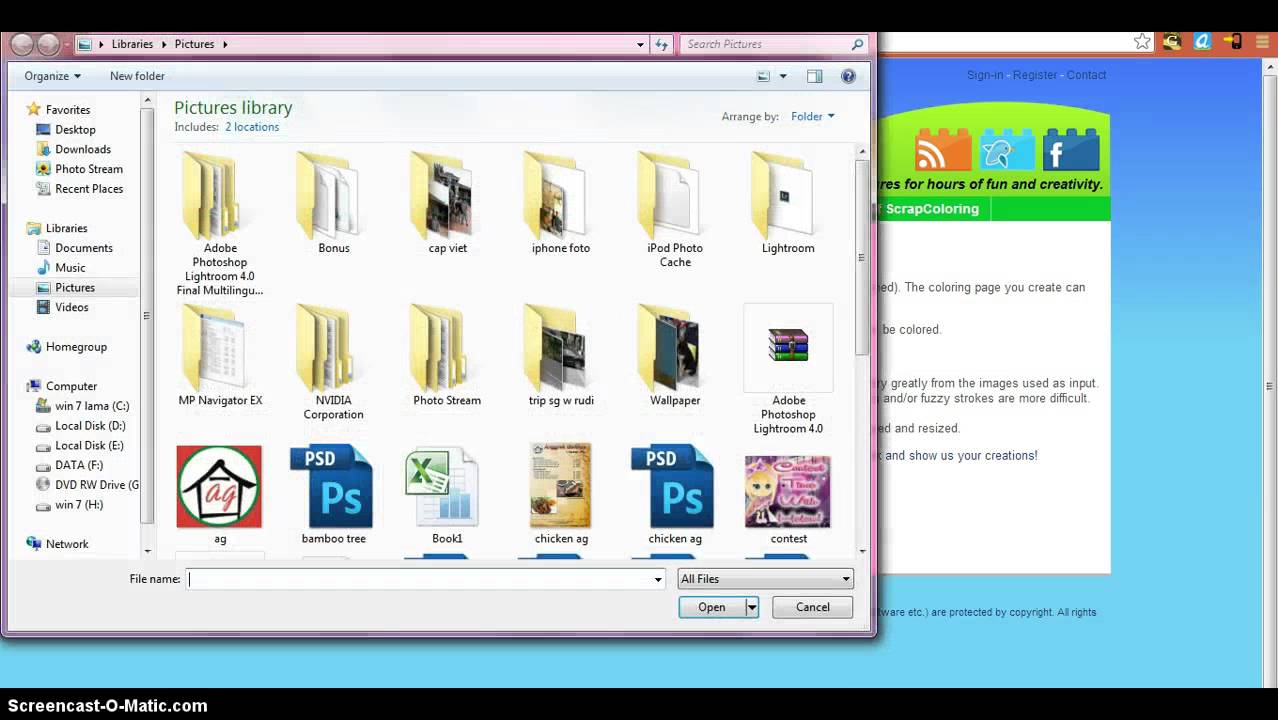Image resolution: width=1278 pixels, height=720 pixels.
Task: Open the ScrapColoring tab on webpage
Action: pos(932,209)
